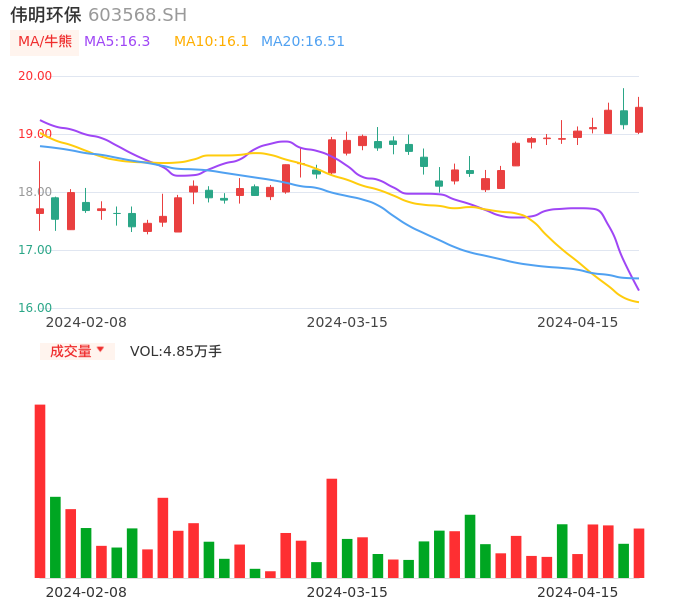Toggle the MA/牛熊 indicator button
The width and height of the screenshot is (686, 606).
[45, 42]
